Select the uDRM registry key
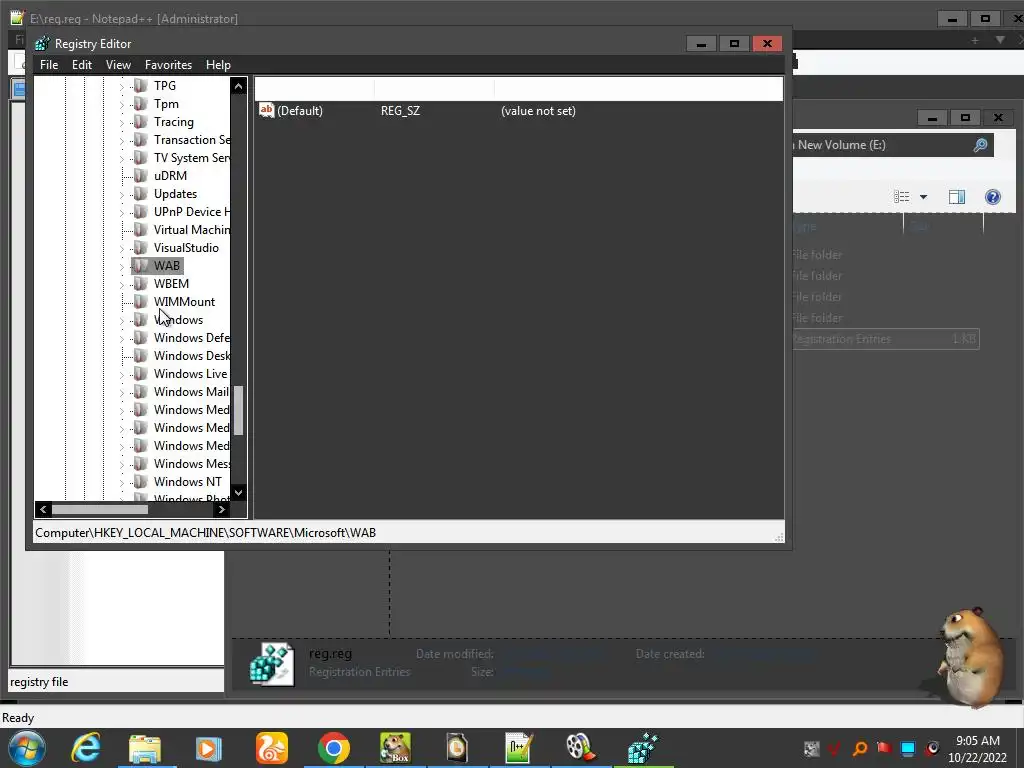Image resolution: width=1024 pixels, height=768 pixels. [170, 176]
